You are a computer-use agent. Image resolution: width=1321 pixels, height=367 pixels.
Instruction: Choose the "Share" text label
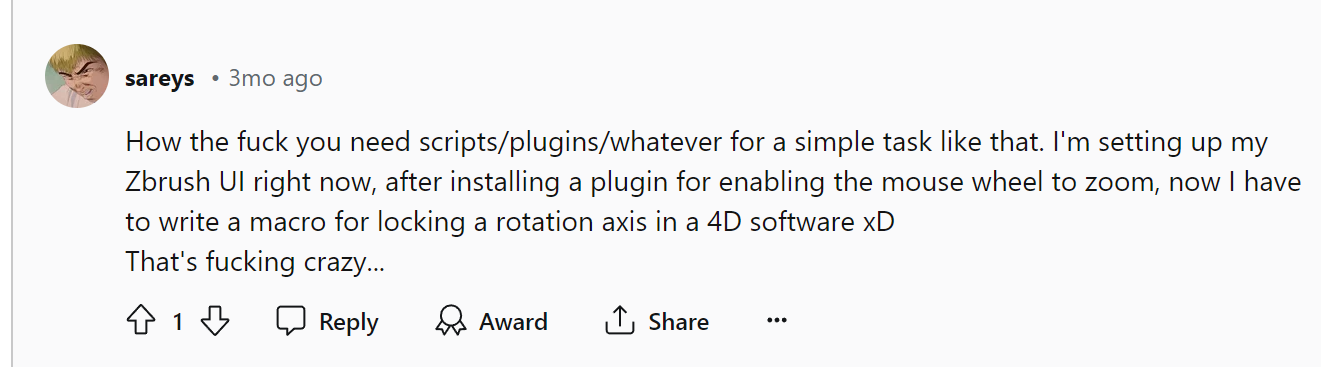[679, 322]
